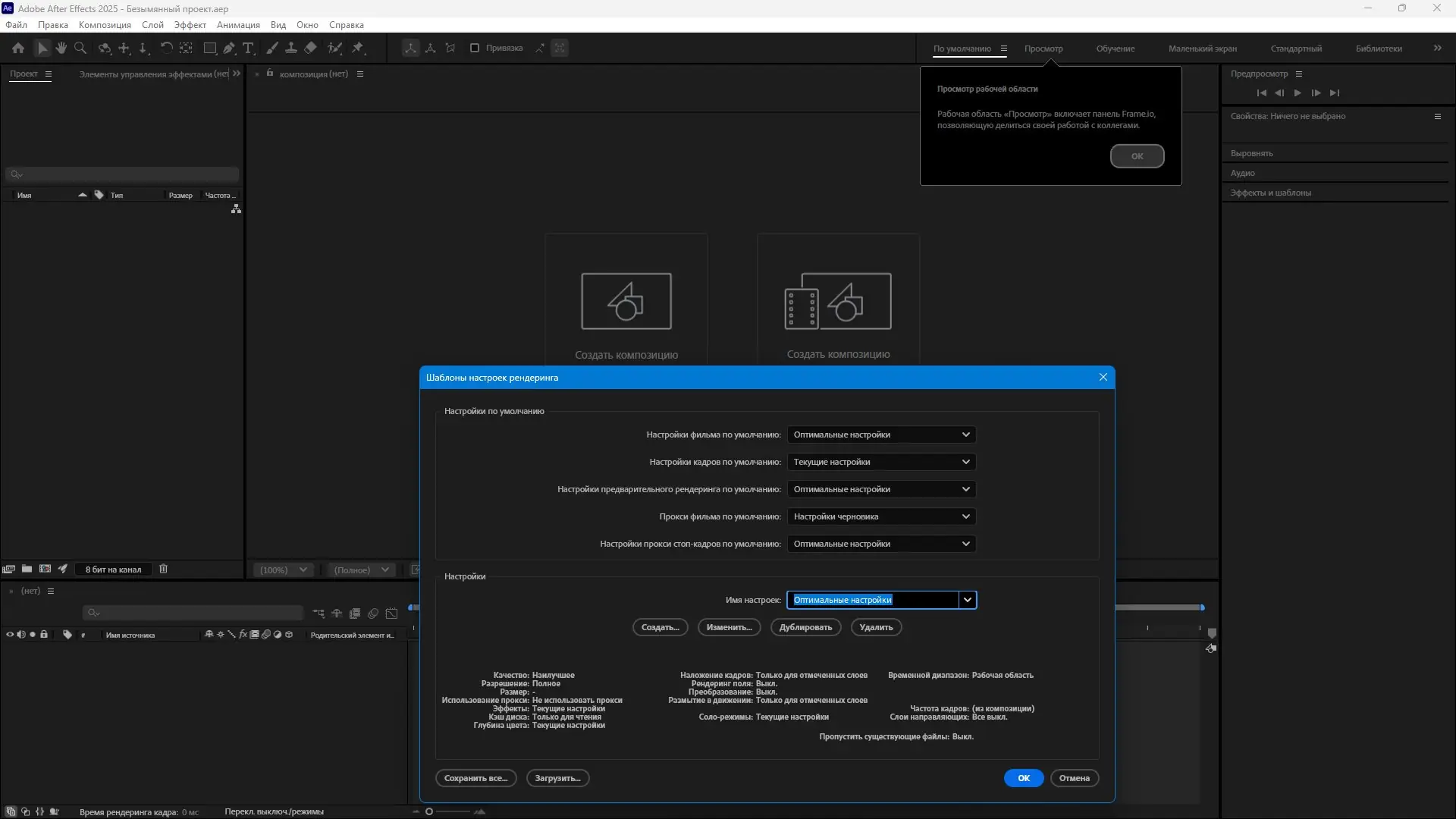Select the Hand tool
This screenshot has height=819, width=1456.
(61, 48)
